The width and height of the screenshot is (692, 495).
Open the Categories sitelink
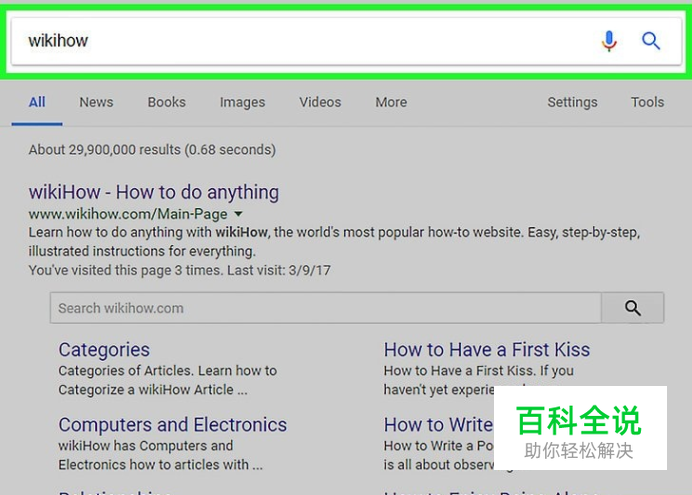coord(104,350)
